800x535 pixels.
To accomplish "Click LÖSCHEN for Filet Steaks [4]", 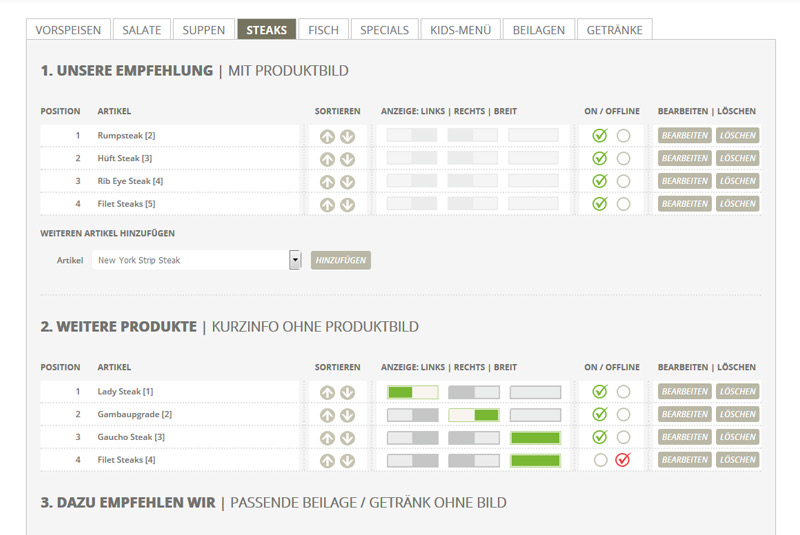I will [x=738, y=460].
